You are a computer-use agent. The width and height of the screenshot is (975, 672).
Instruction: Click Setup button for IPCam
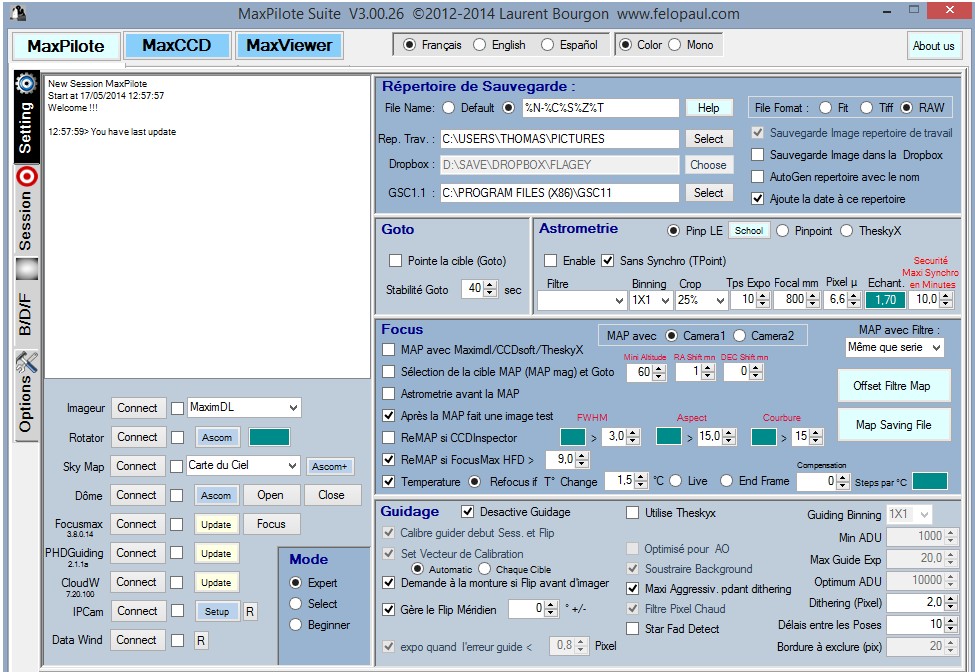217,611
